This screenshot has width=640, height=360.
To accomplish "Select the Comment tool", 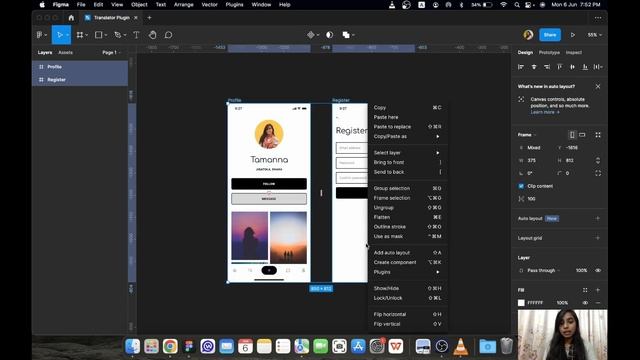I will [168, 35].
